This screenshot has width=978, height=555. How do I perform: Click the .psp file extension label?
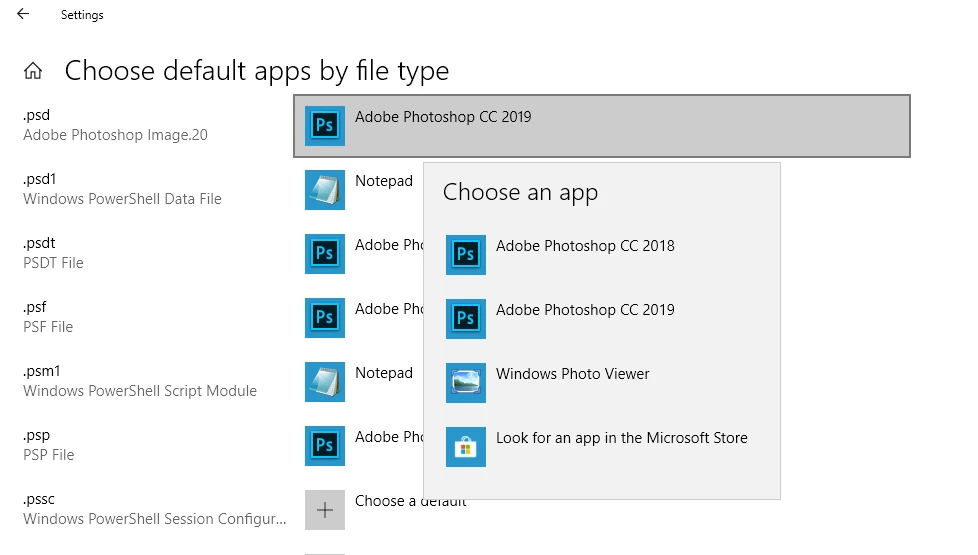[x=36, y=435]
